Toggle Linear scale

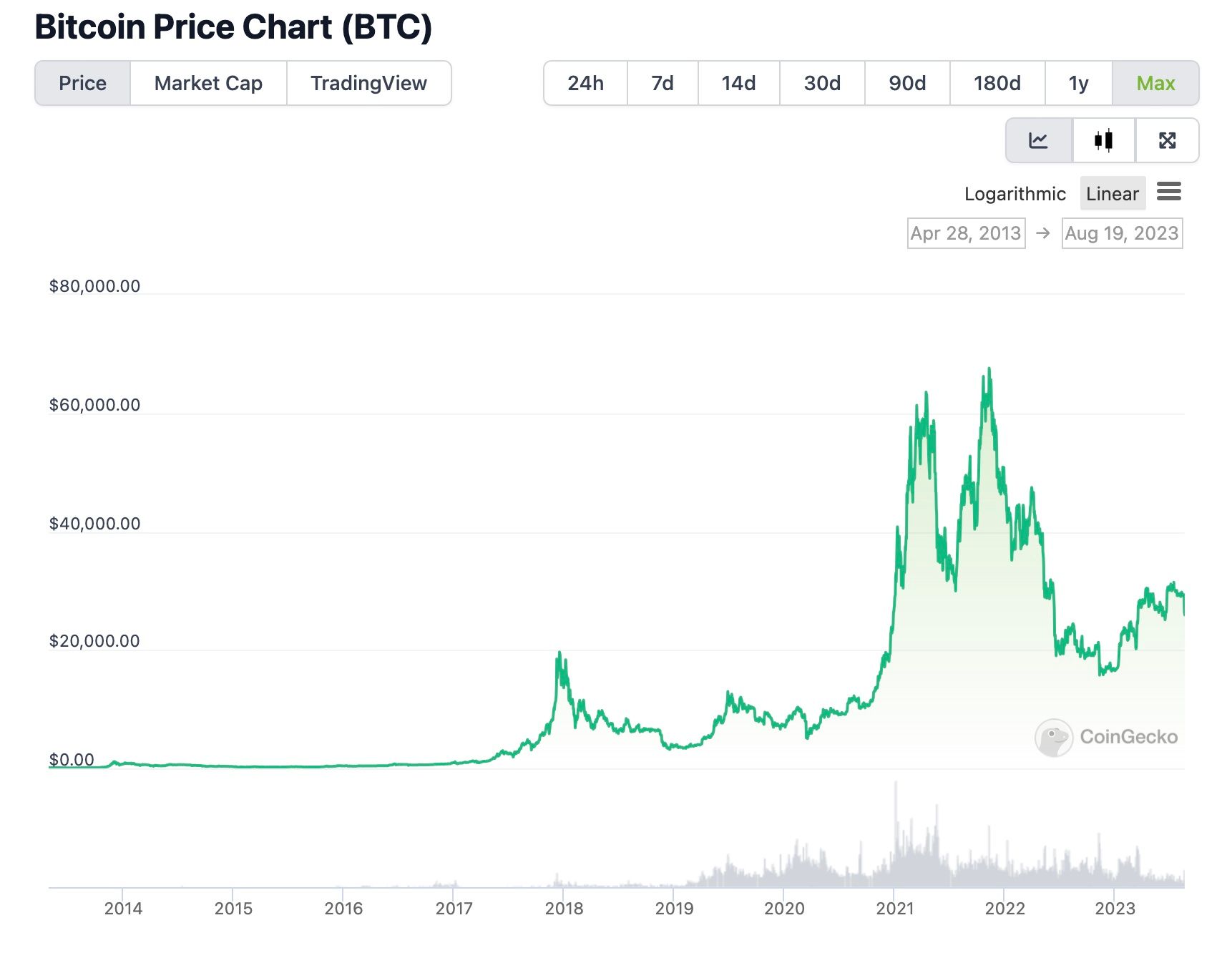1112,194
